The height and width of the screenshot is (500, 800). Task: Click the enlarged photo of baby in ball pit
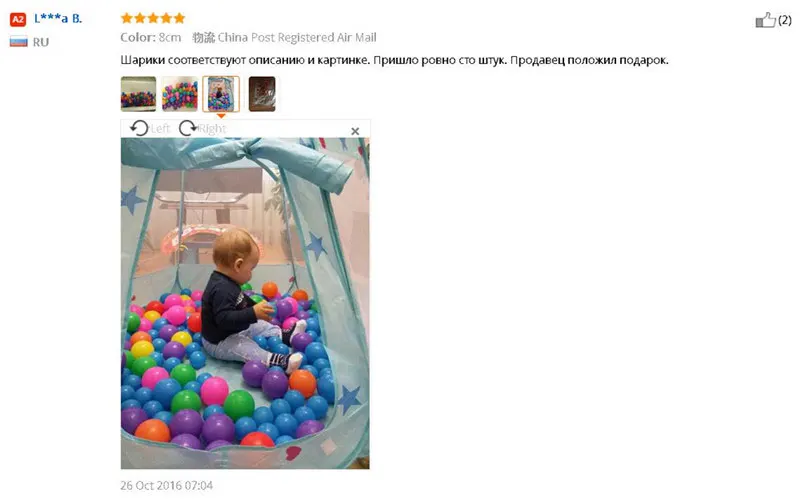click(245, 303)
